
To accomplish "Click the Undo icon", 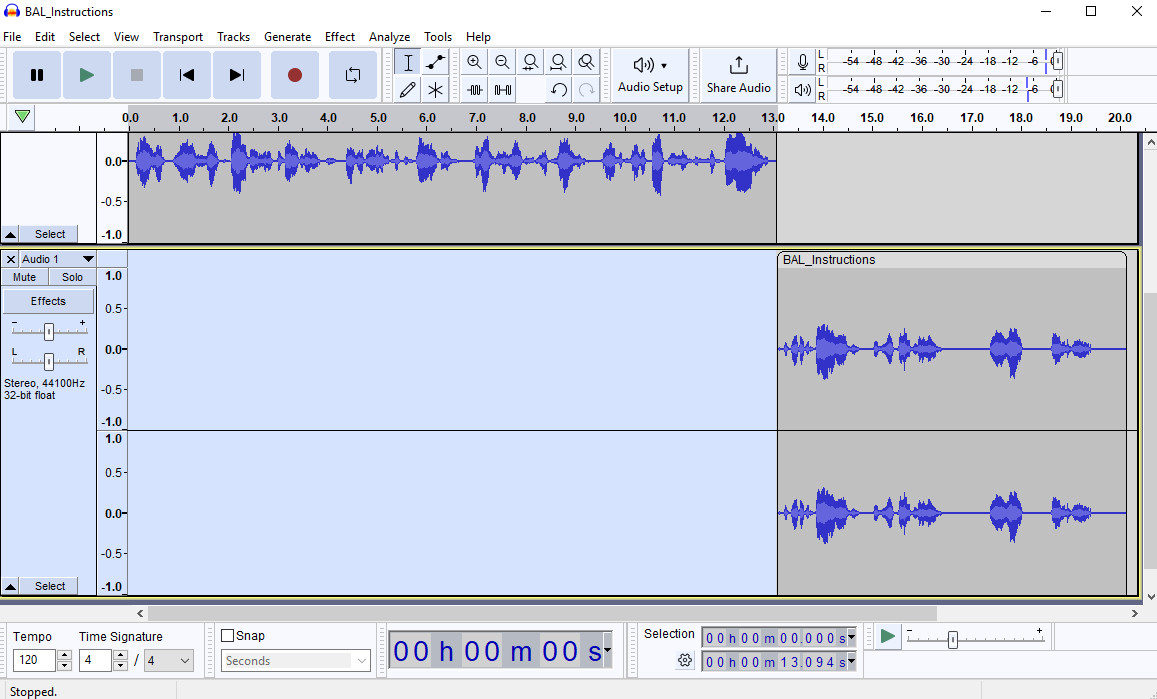I will click(557, 89).
